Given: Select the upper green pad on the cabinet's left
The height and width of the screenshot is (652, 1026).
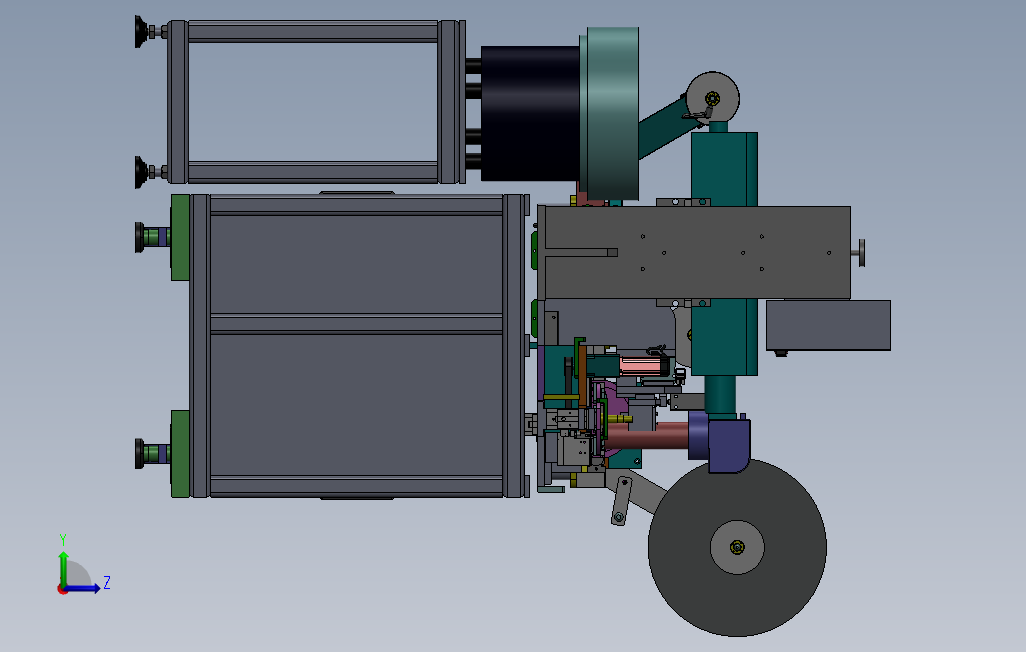Looking at the screenshot, I should [180, 237].
